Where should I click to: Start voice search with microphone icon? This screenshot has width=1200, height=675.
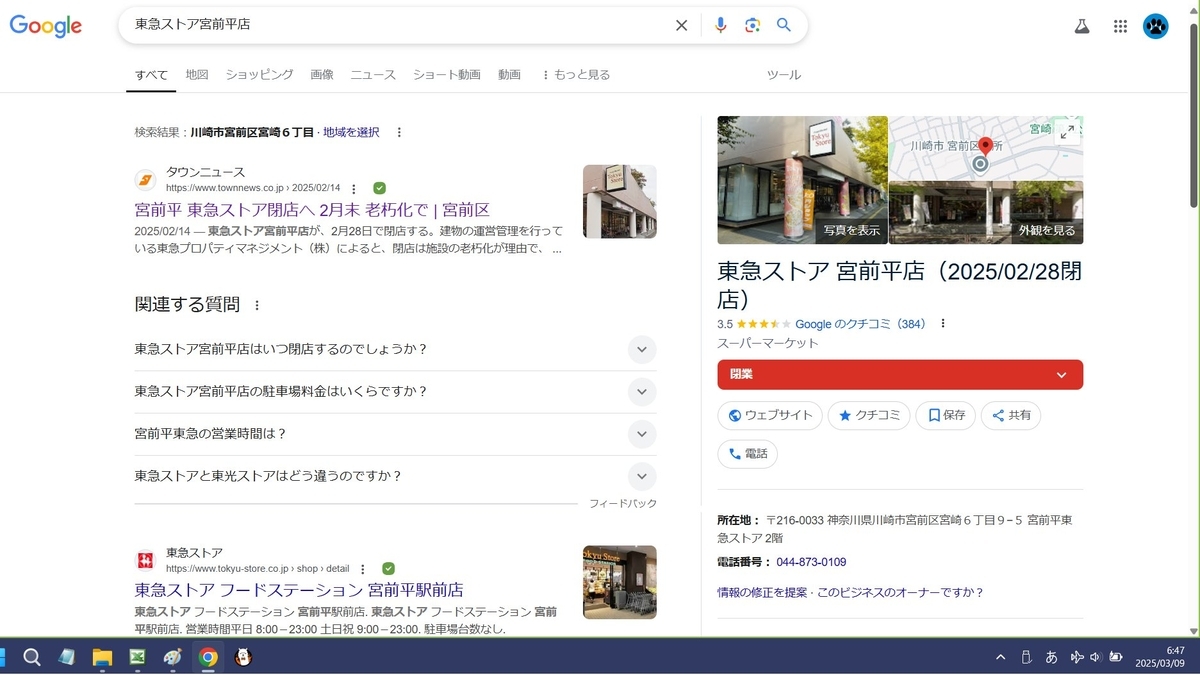pyautogui.click(x=720, y=25)
